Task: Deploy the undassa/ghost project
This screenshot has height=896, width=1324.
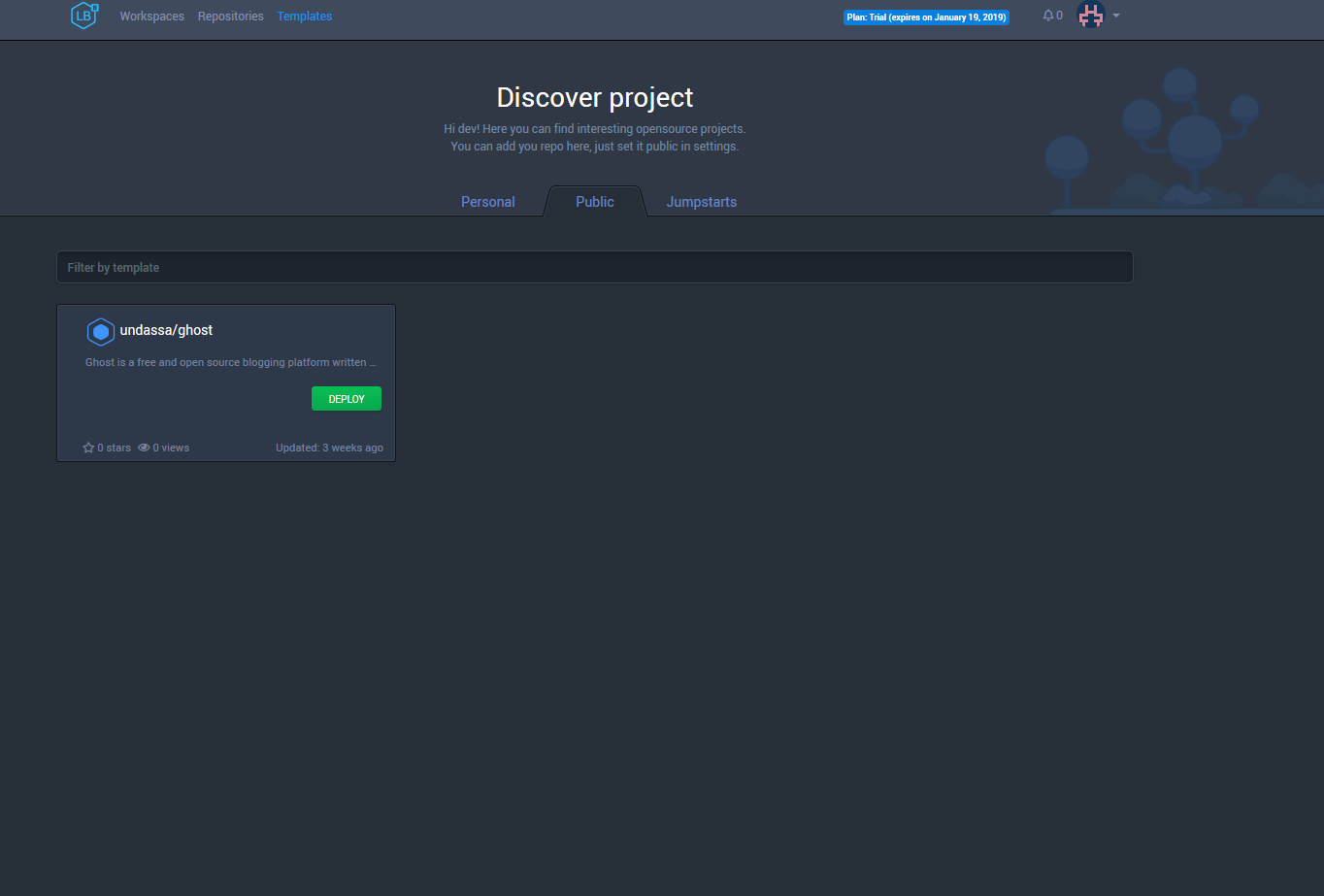Action: (x=346, y=398)
